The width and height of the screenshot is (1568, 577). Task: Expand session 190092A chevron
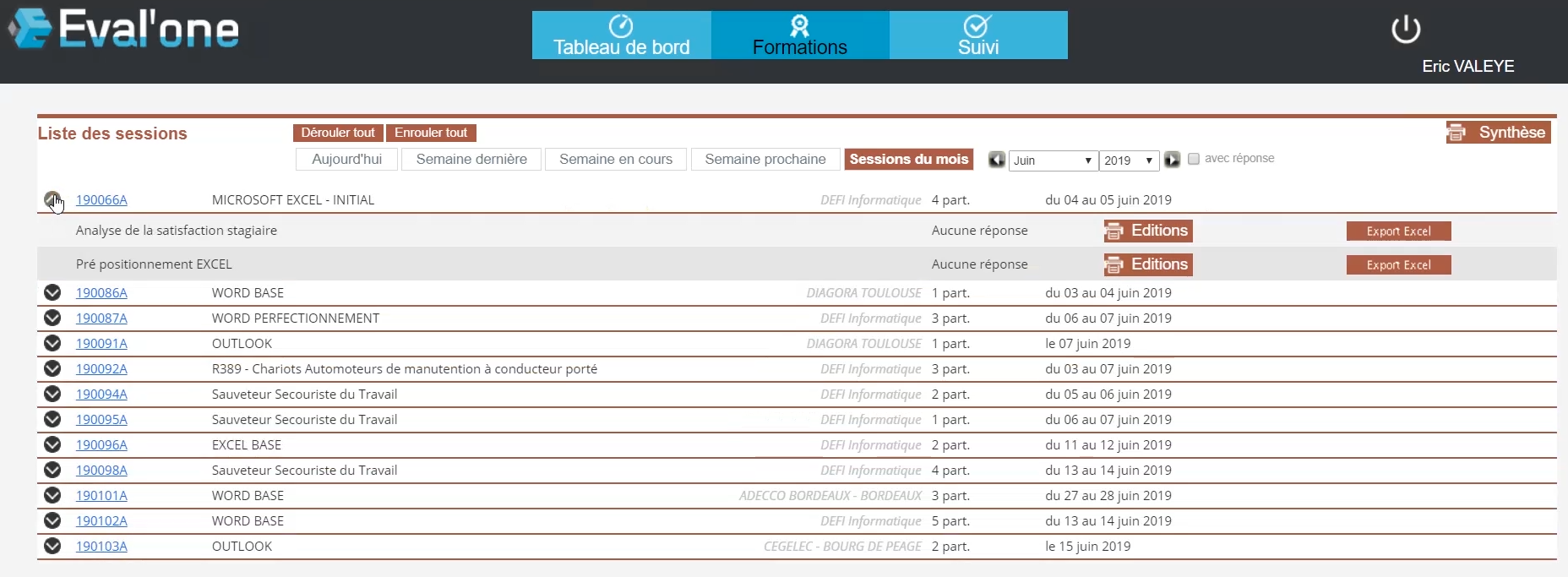(x=52, y=369)
